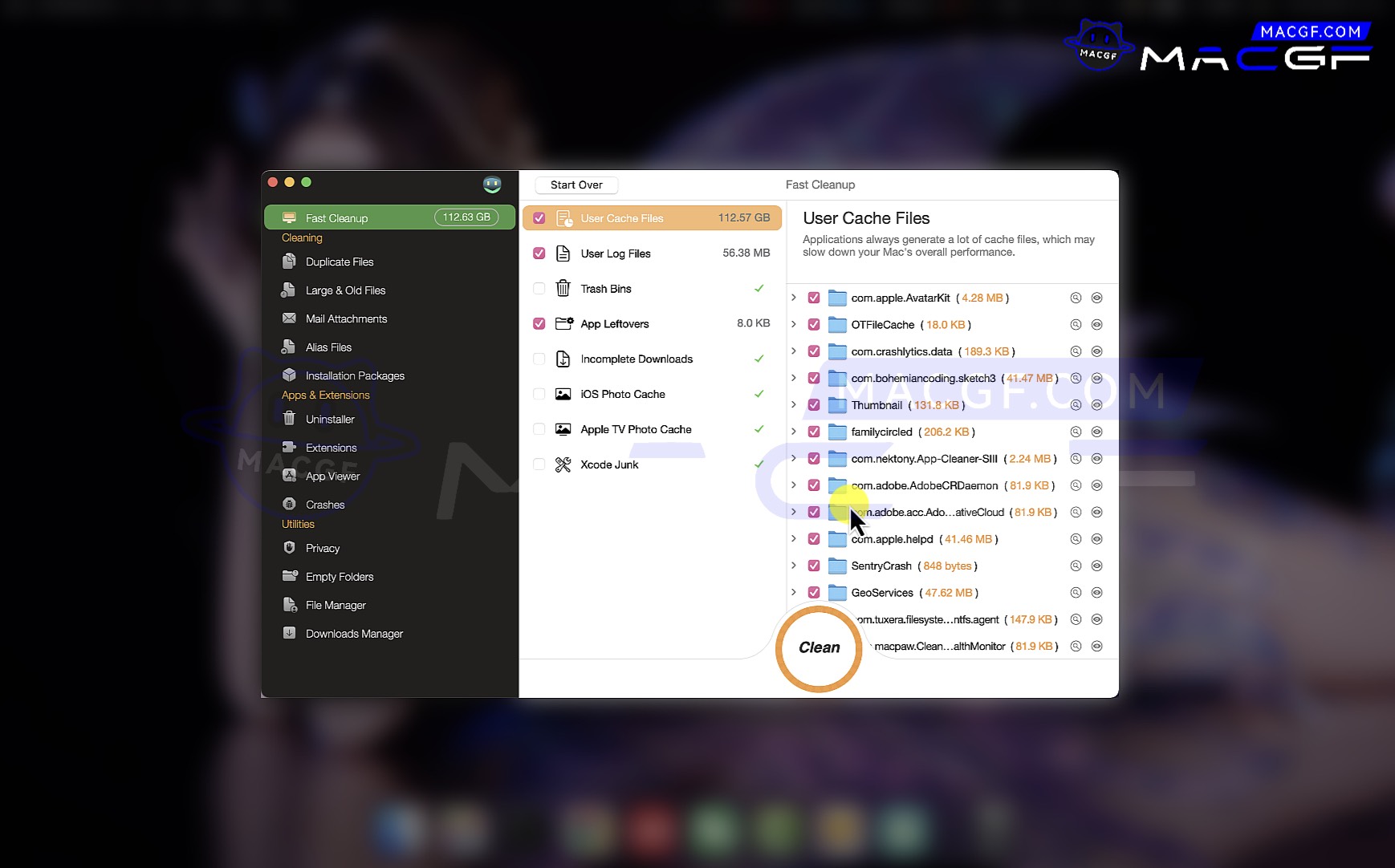Open Duplicate Files in sidebar
Image resolution: width=1395 pixels, height=868 pixels.
click(339, 262)
